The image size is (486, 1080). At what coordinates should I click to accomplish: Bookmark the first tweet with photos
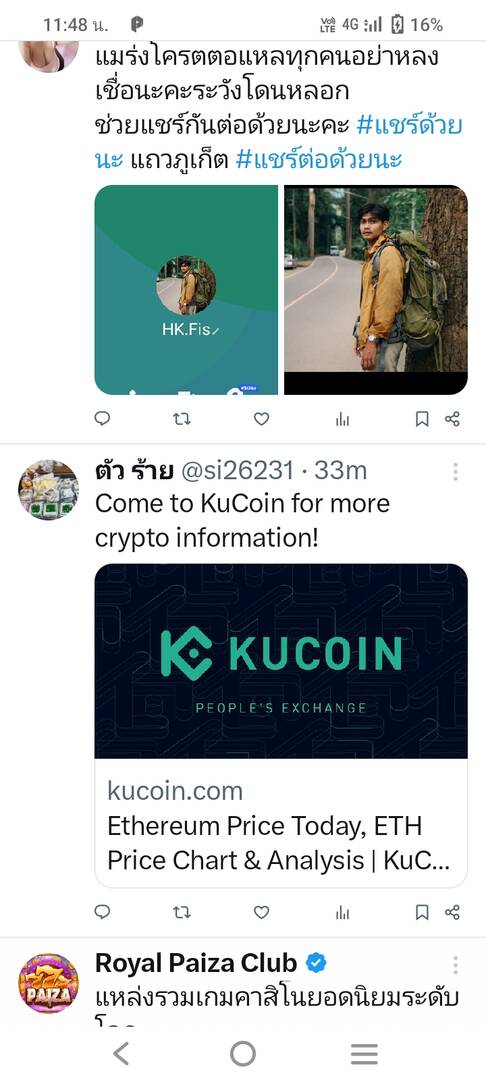[422, 419]
